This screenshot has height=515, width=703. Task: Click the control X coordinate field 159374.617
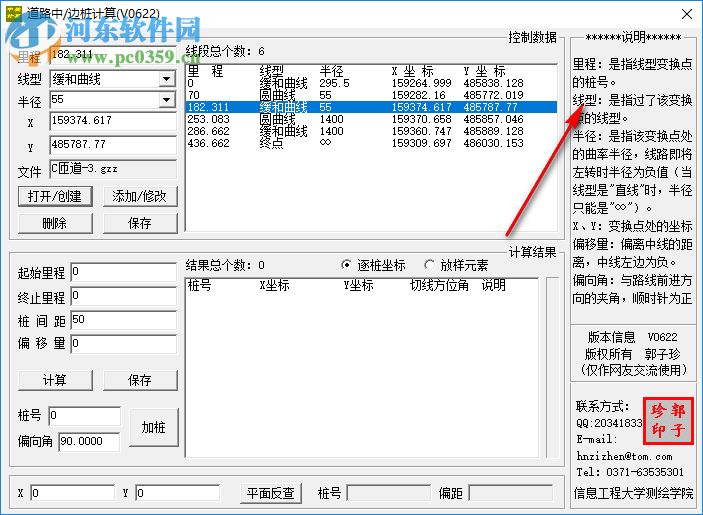point(113,121)
